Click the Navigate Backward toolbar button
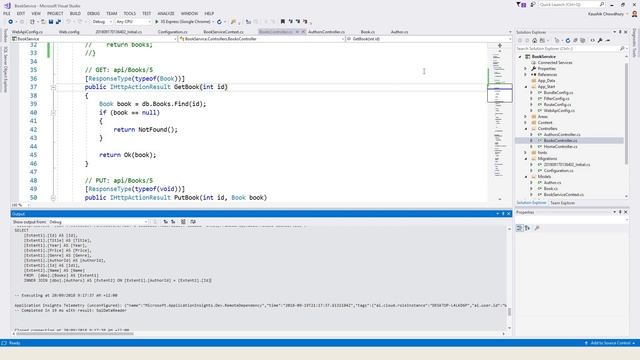The height and width of the screenshot is (360, 640). [x=11, y=22]
